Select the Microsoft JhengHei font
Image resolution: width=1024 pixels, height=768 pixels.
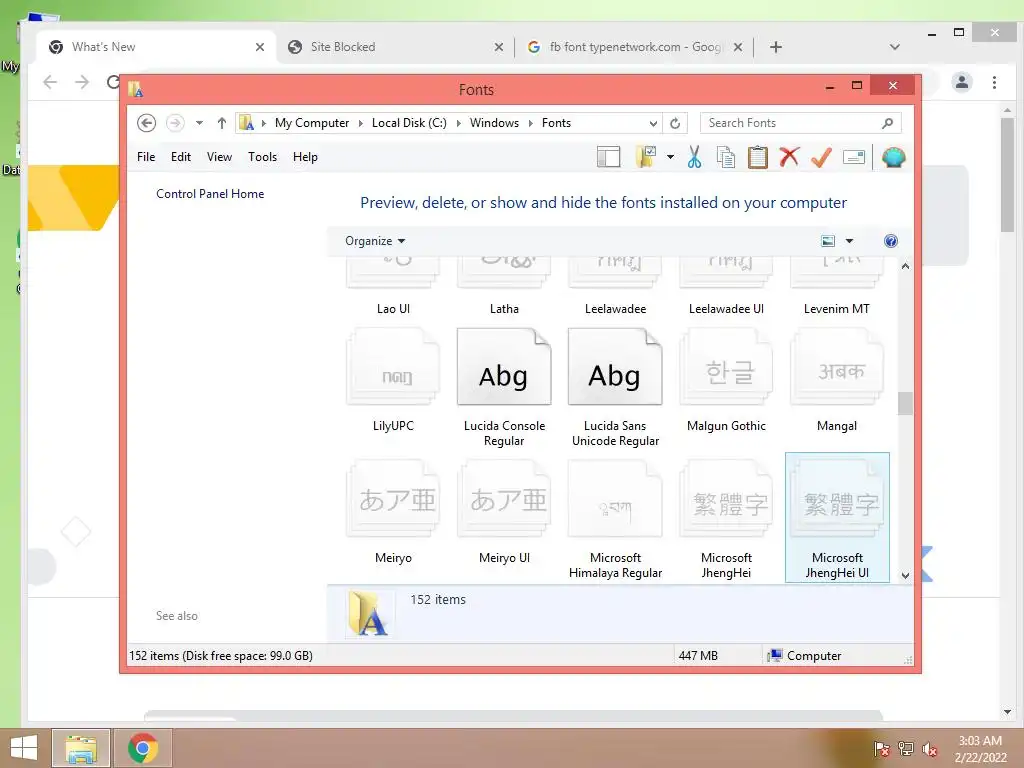[726, 519]
